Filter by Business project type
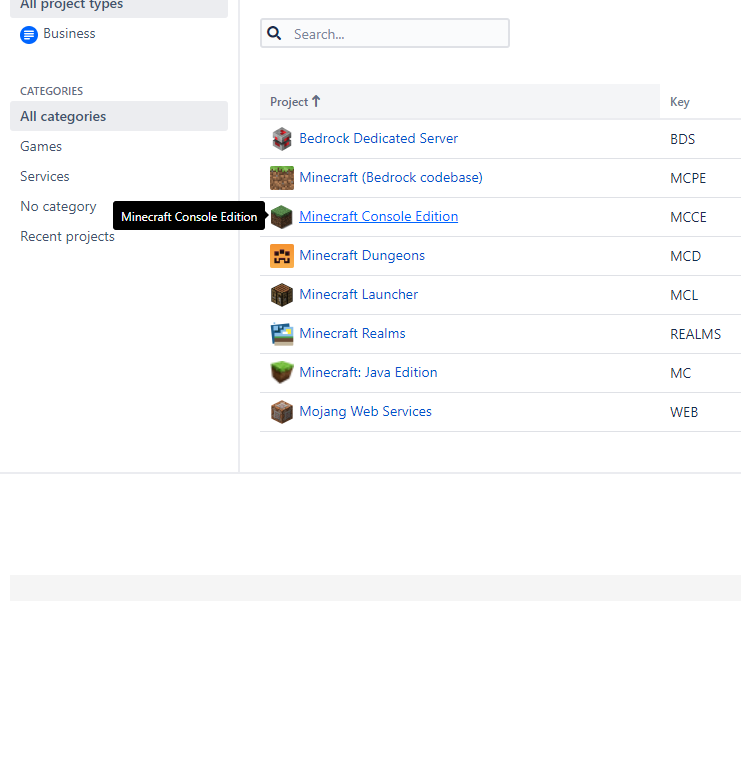 tap(69, 34)
